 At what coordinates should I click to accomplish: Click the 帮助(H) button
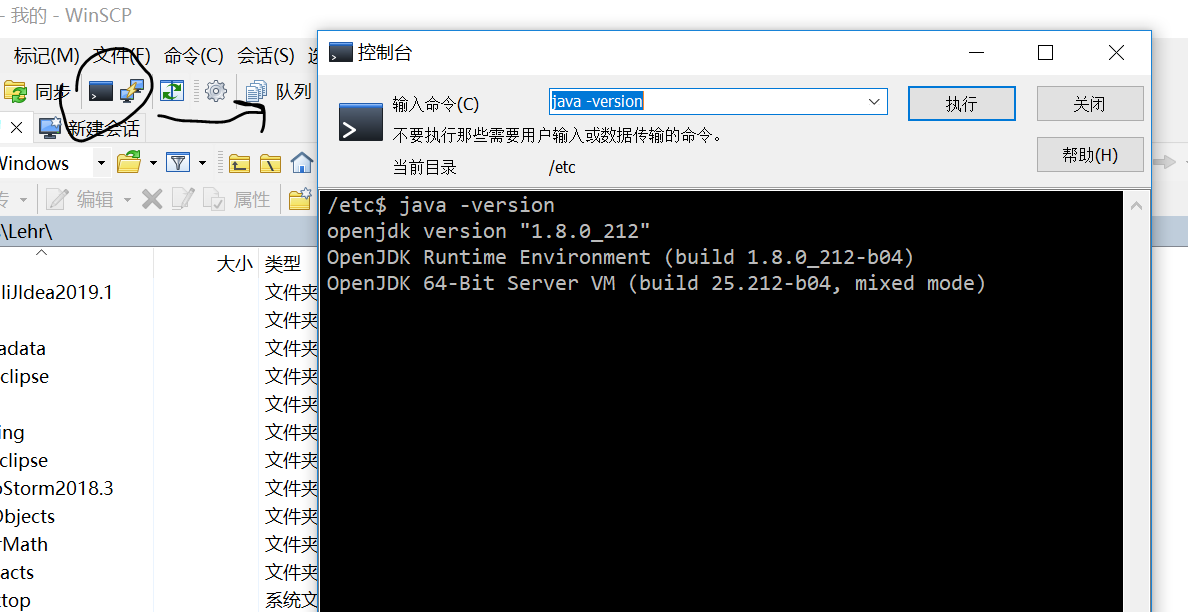click(1090, 155)
